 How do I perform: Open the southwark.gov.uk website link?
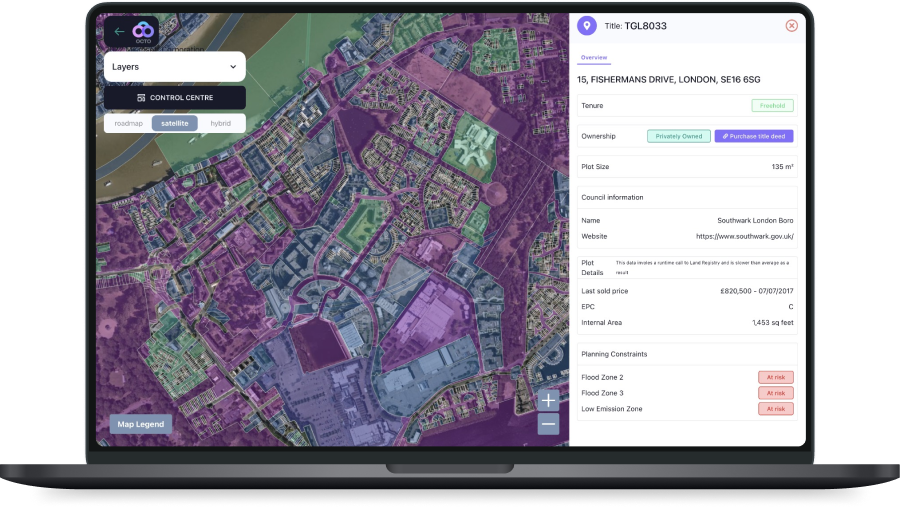click(744, 236)
